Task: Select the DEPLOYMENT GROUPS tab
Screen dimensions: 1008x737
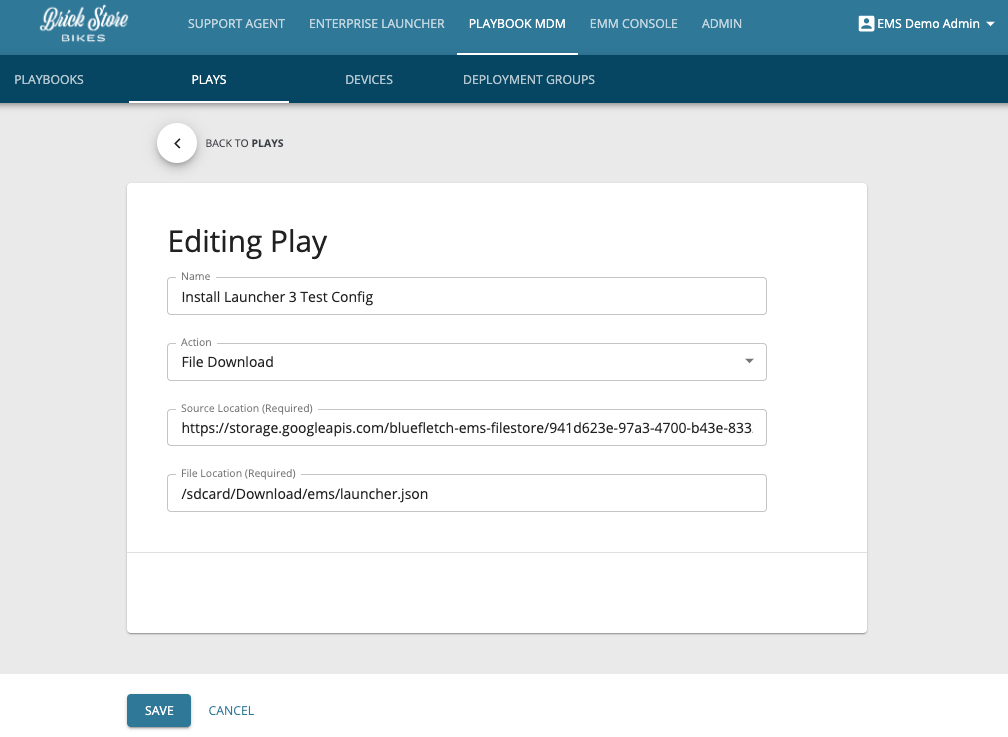Action: click(529, 78)
